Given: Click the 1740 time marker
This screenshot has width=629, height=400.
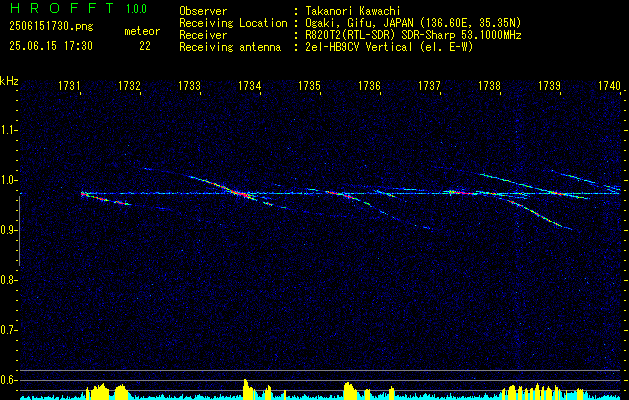Looking at the screenshot, I should click(x=609, y=85).
